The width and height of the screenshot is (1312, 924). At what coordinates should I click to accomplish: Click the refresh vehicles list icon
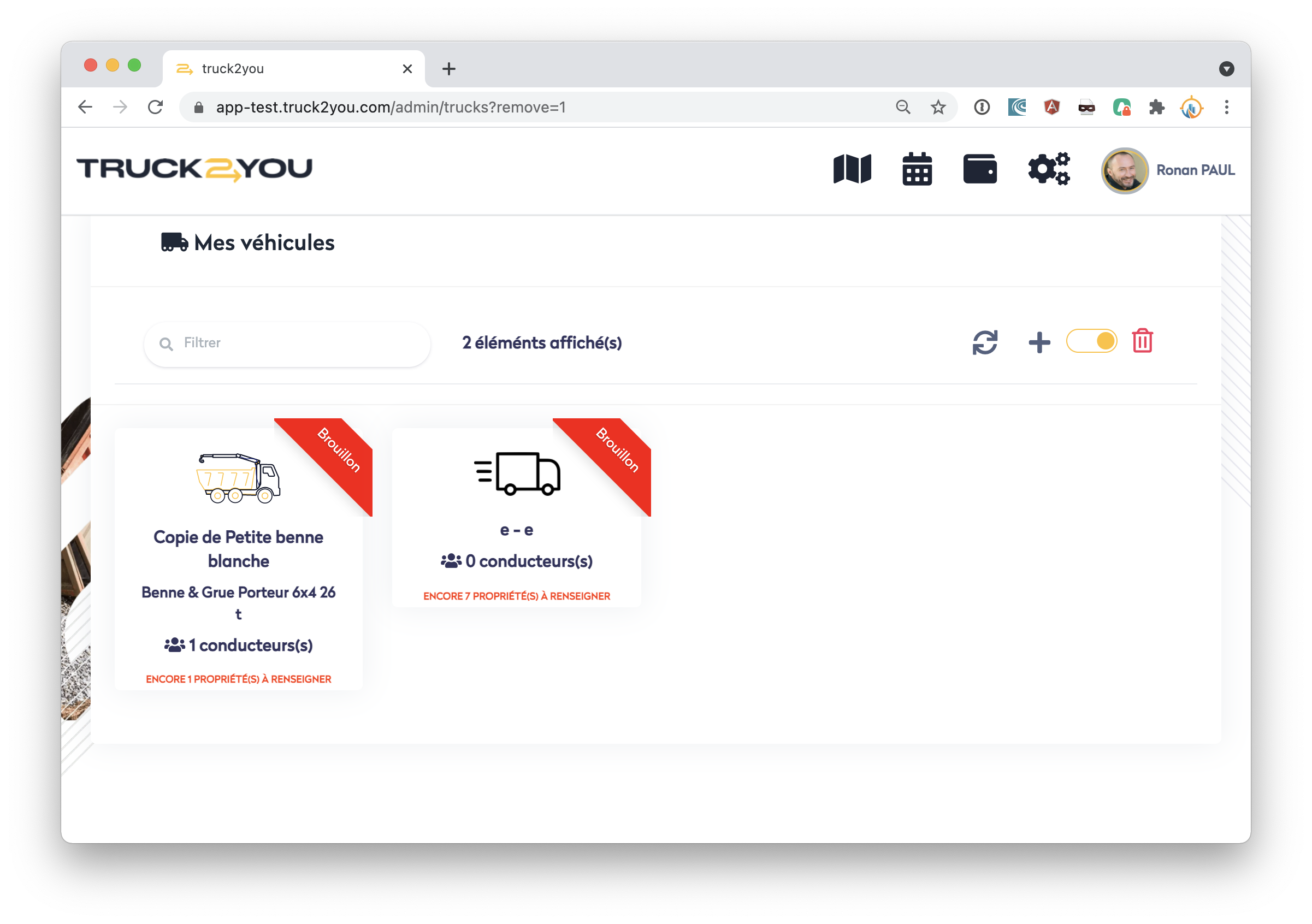[x=985, y=342]
